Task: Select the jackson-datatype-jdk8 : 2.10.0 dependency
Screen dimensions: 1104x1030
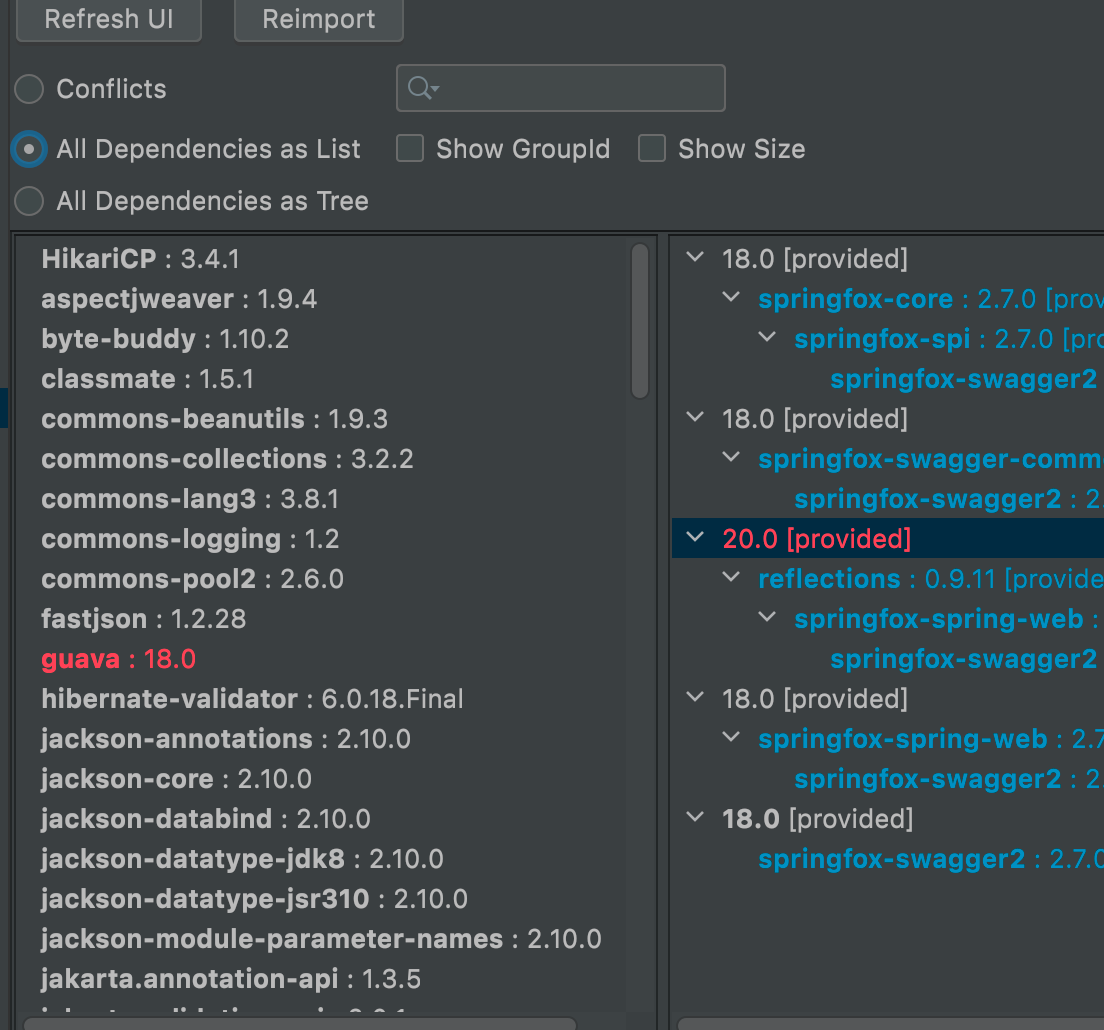Action: (242, 860)
